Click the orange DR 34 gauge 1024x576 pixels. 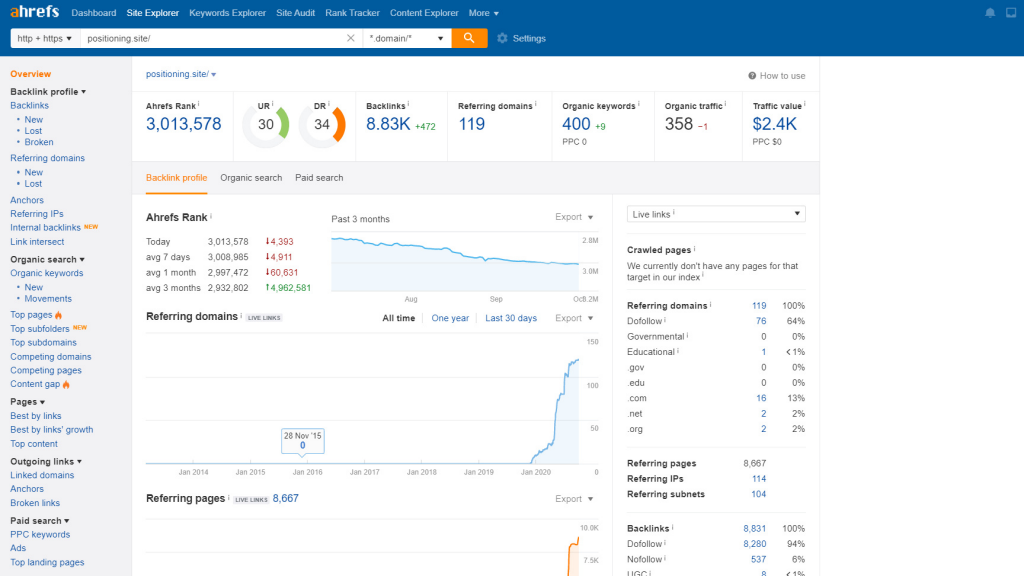coord(322,125)
